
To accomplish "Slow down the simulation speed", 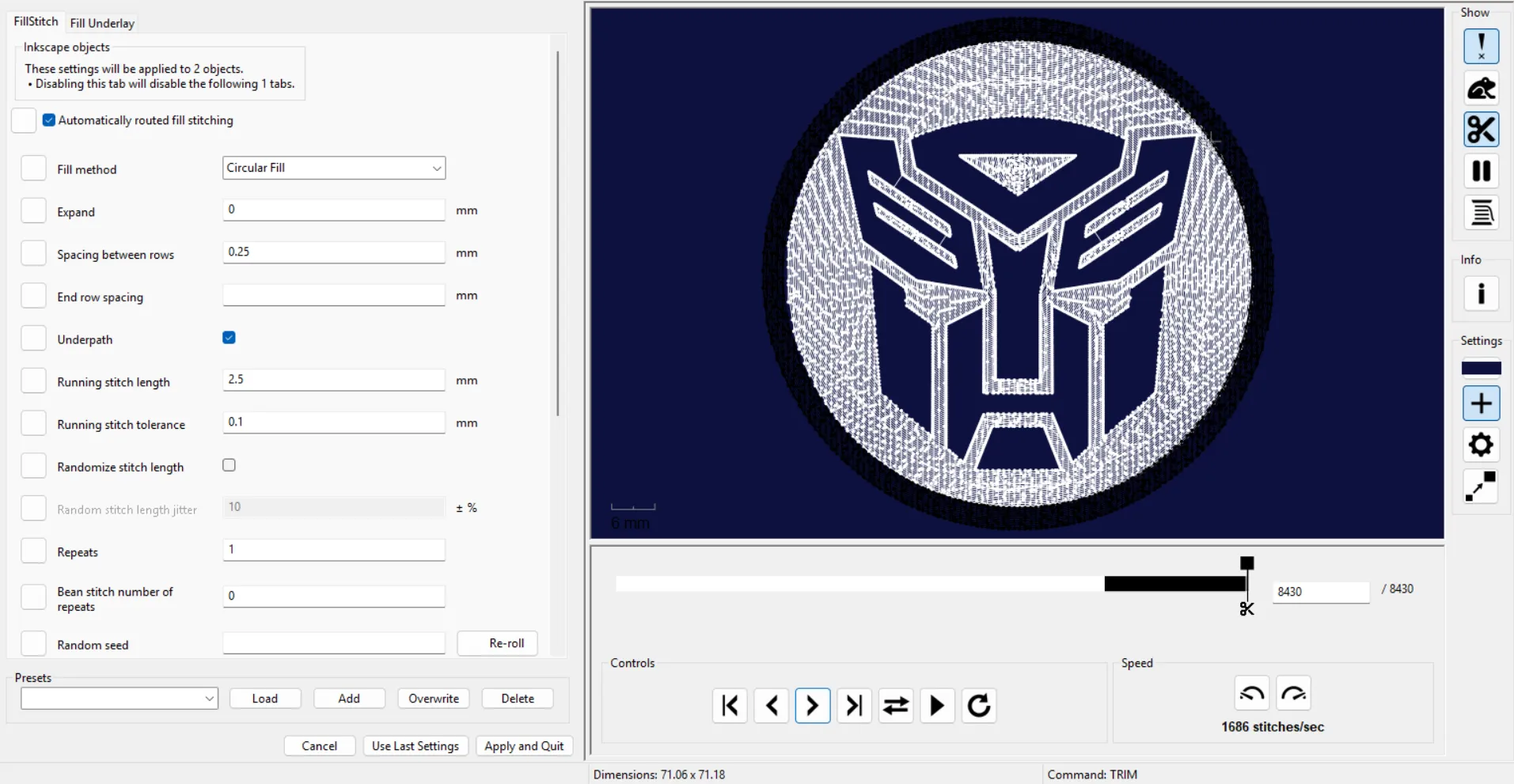I will pyautogui.click(x=1252, y=694).
